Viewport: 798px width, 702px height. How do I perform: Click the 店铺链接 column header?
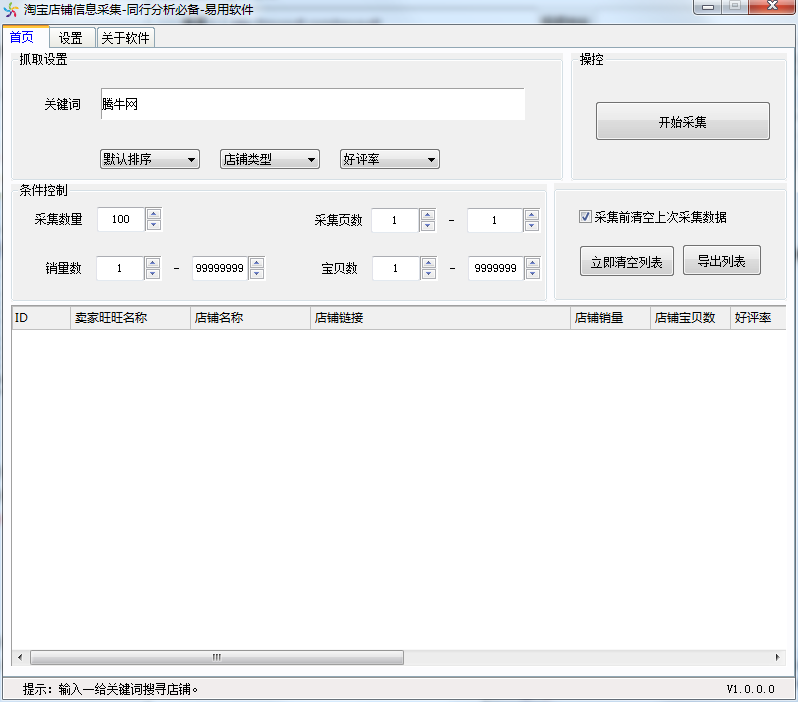click(x=440, y=318)
